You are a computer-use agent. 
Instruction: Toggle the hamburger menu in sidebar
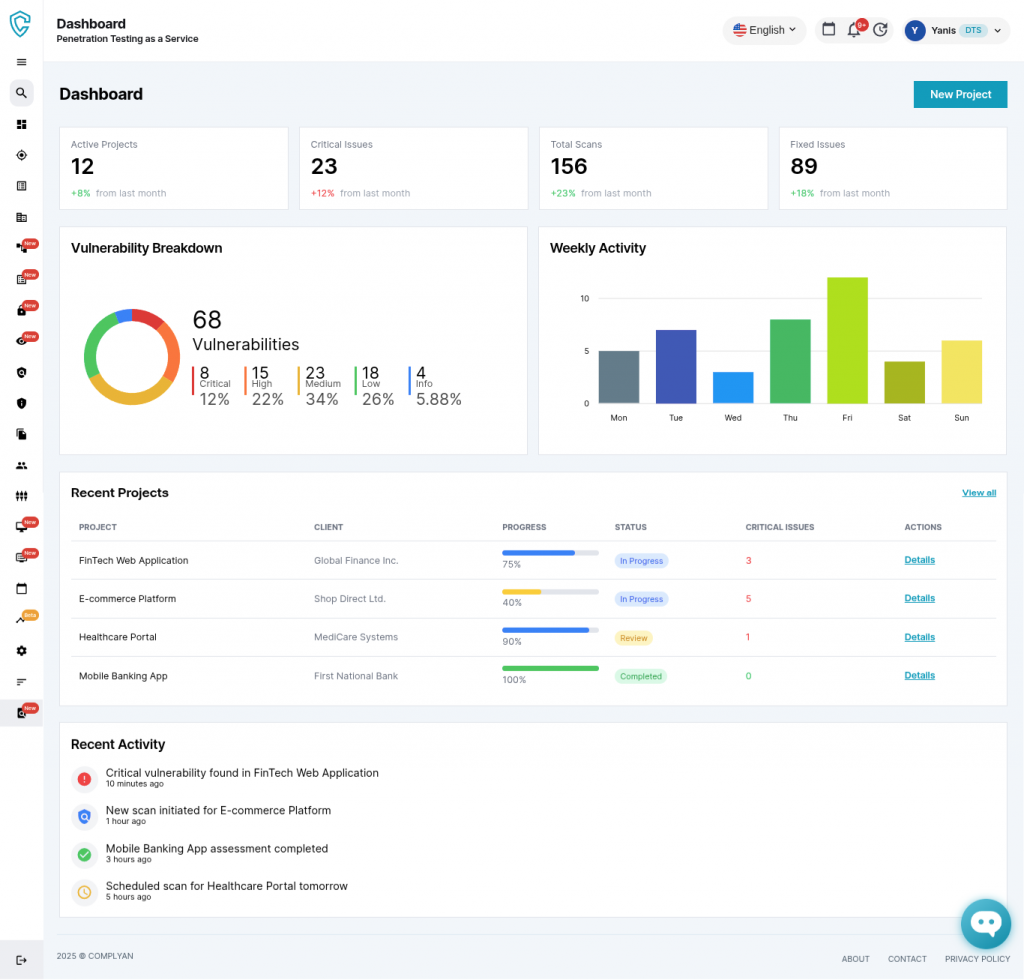coord(21,62)
